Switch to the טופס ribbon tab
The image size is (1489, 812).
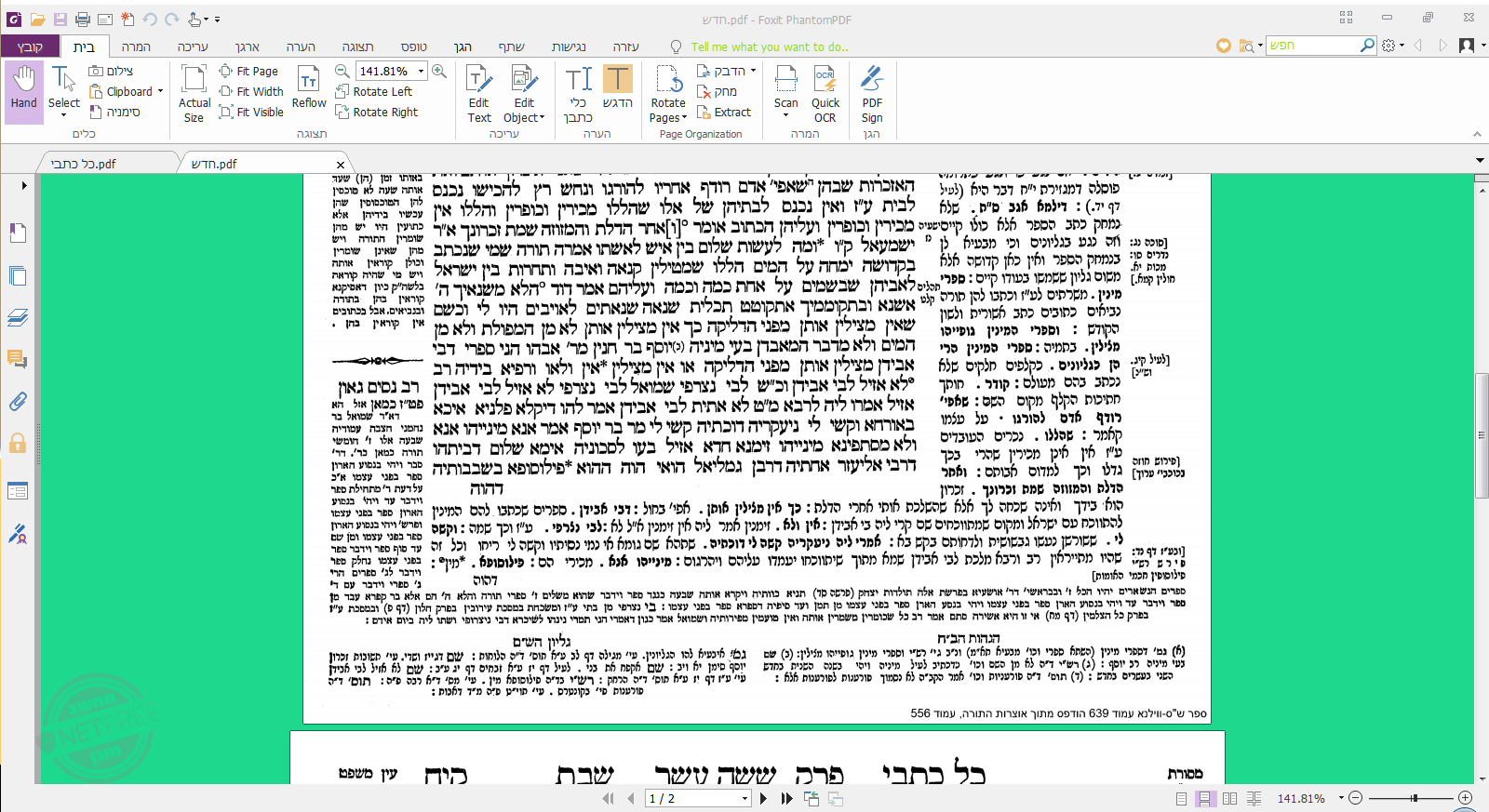tap(414, 47)
